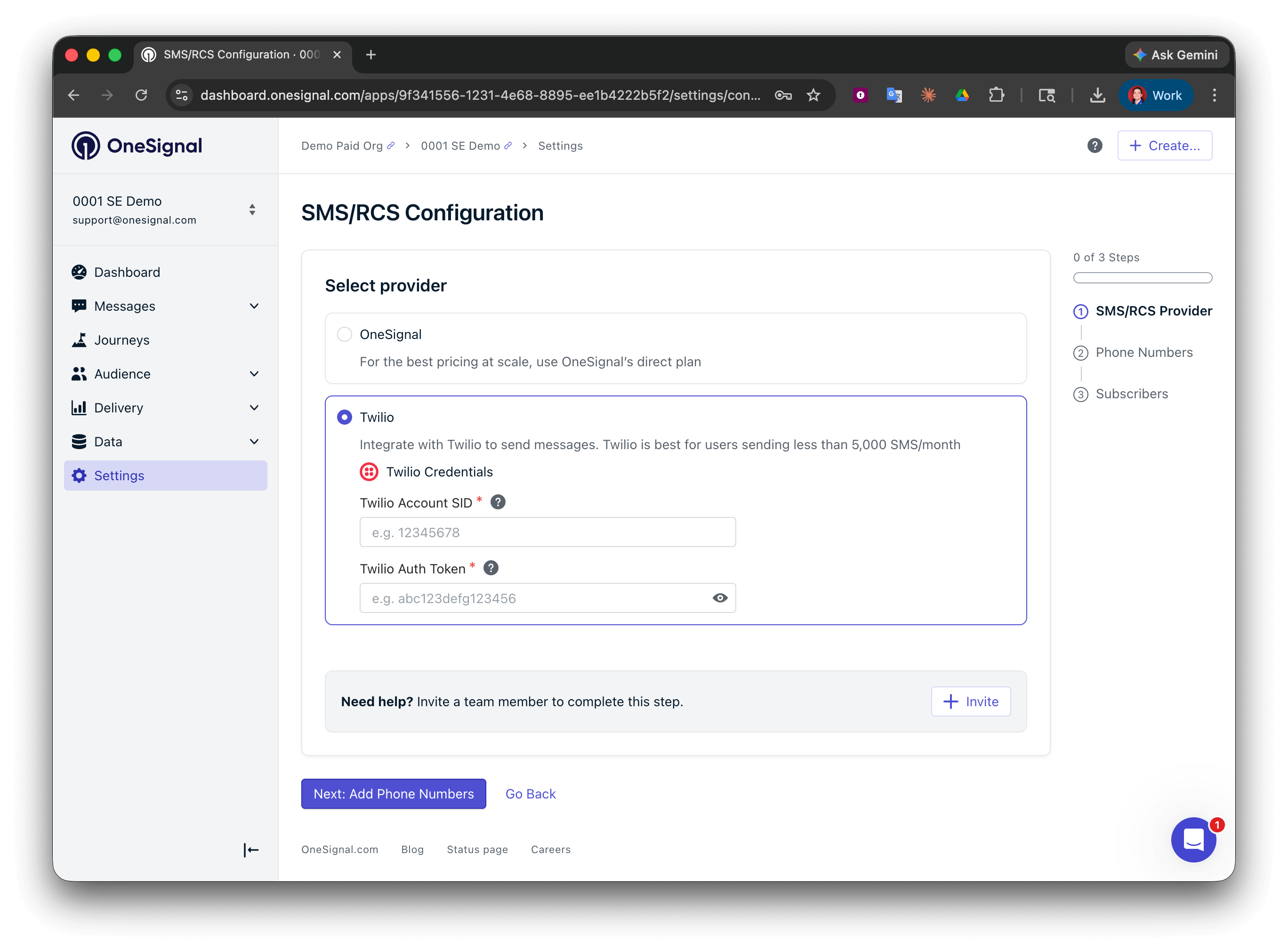The height and width of the screenshot is (951, 1288).
Task: Click Next: Add Phone Numbers
Action: pyautogui.click(x=393, y=793)
